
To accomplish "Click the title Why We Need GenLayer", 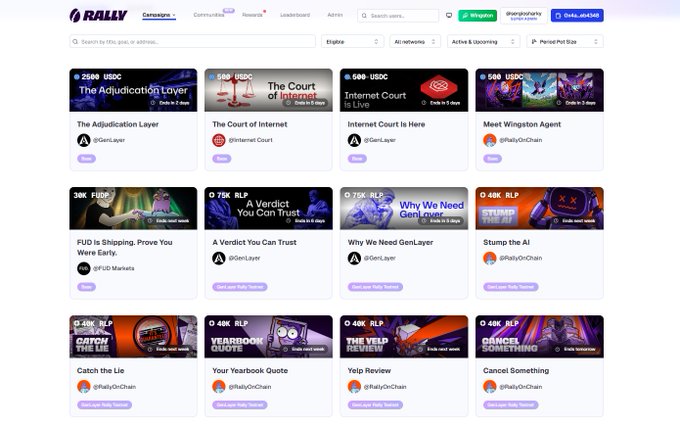I will [x=390, y=242].
